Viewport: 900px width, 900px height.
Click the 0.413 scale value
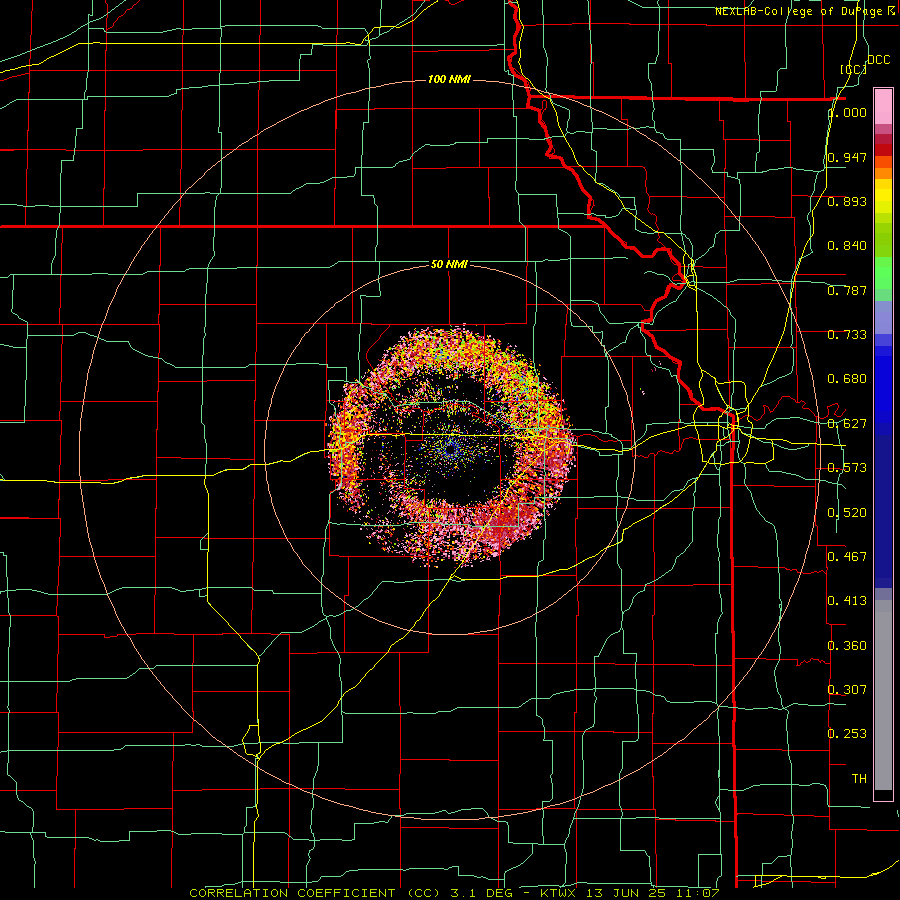pyautogui.click(x=847, y=601)
